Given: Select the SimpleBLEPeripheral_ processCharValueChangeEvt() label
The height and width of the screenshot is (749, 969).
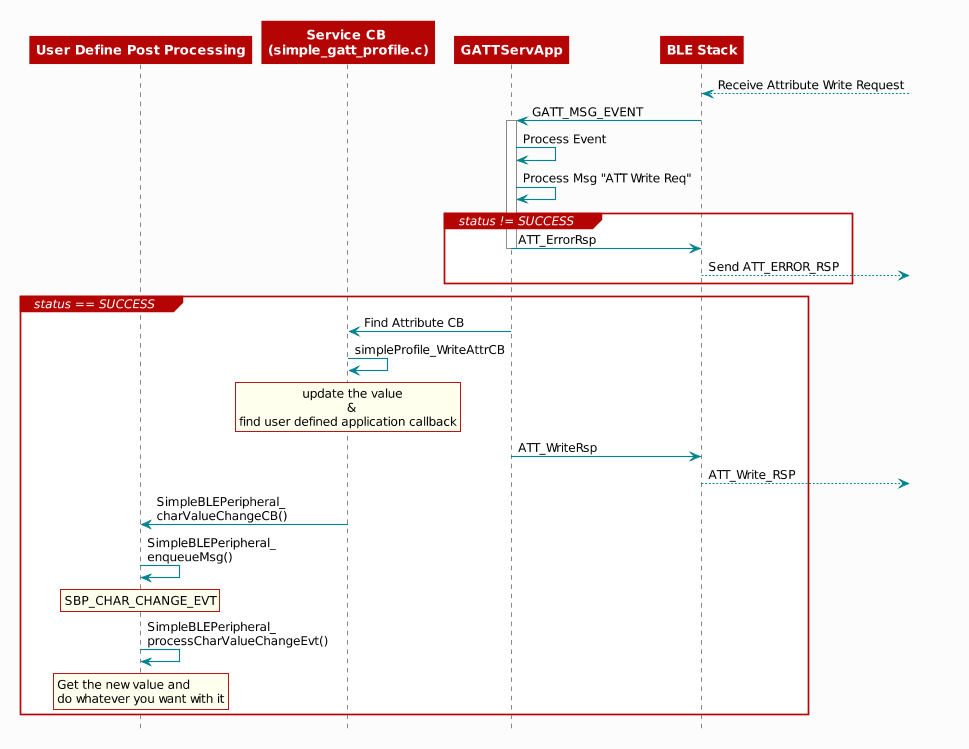Looking at the screenshot, I should coord(237,634).
